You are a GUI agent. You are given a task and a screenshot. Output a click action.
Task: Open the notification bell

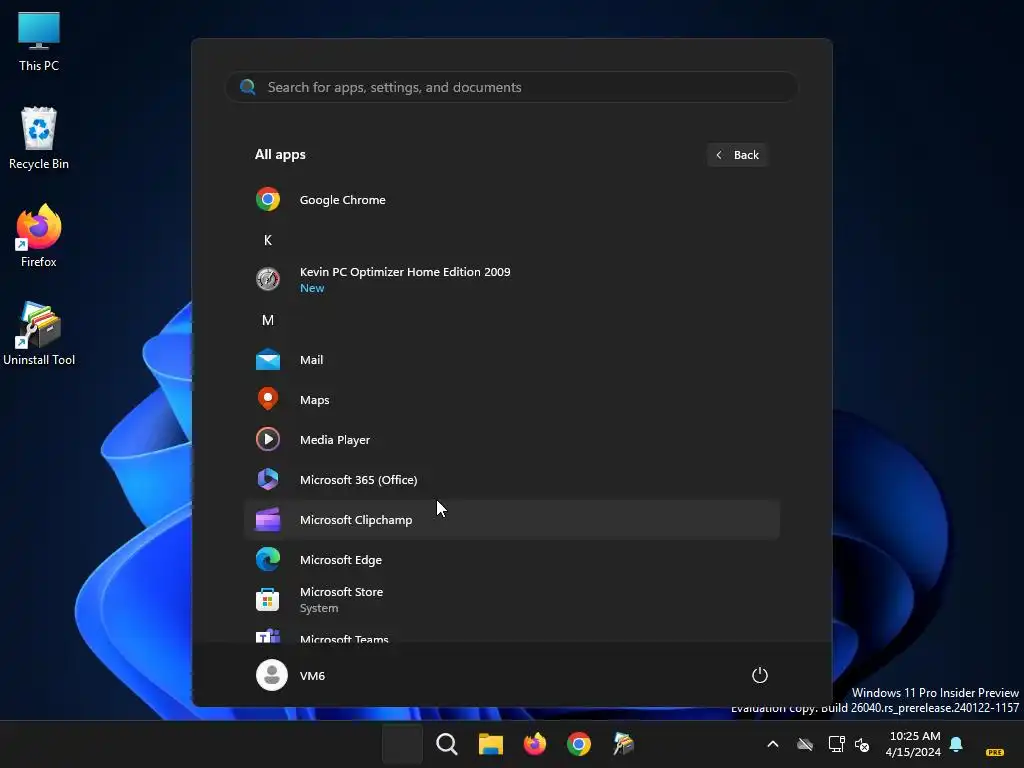point(956,744)
